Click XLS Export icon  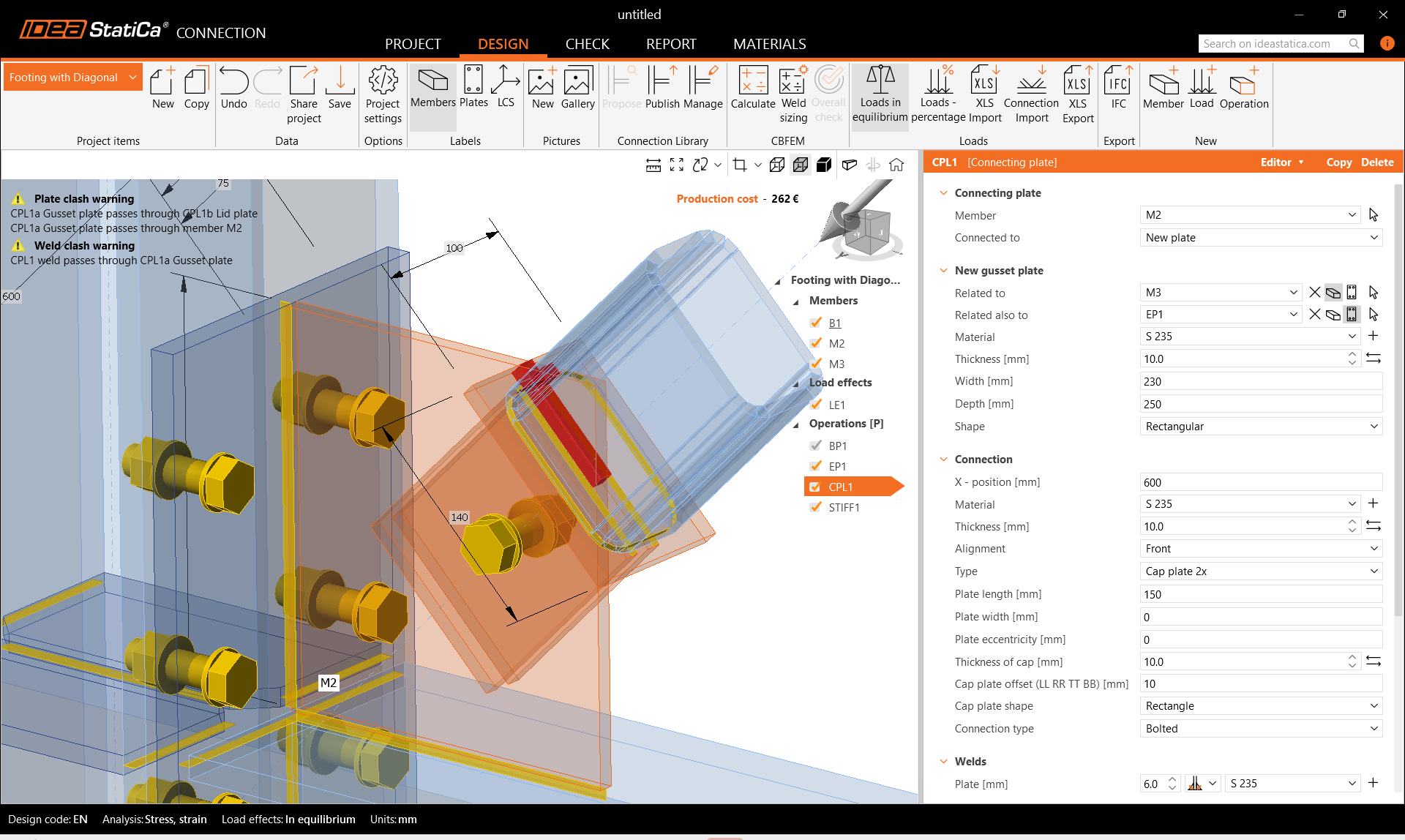1078,95
